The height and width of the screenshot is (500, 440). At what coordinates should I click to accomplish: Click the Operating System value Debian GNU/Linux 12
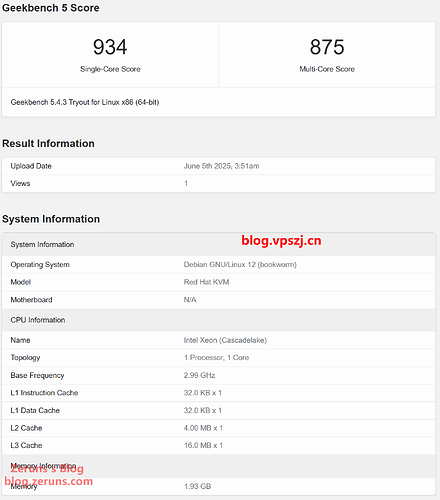point(240,265)
